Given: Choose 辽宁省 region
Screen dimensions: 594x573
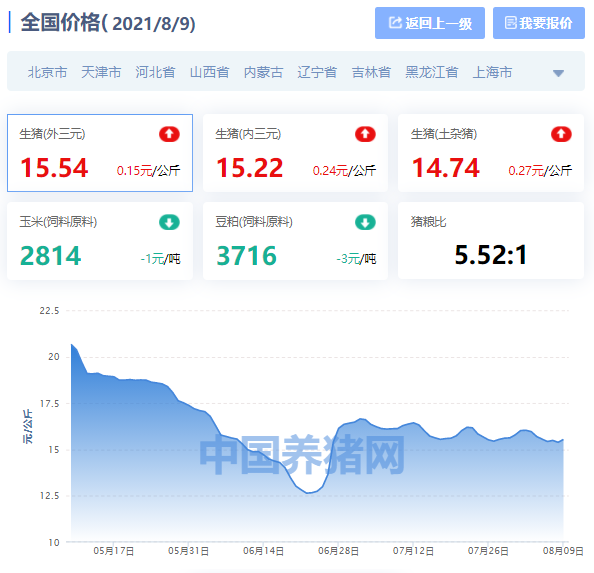Looking at the screenshot, I should [317, 72].
